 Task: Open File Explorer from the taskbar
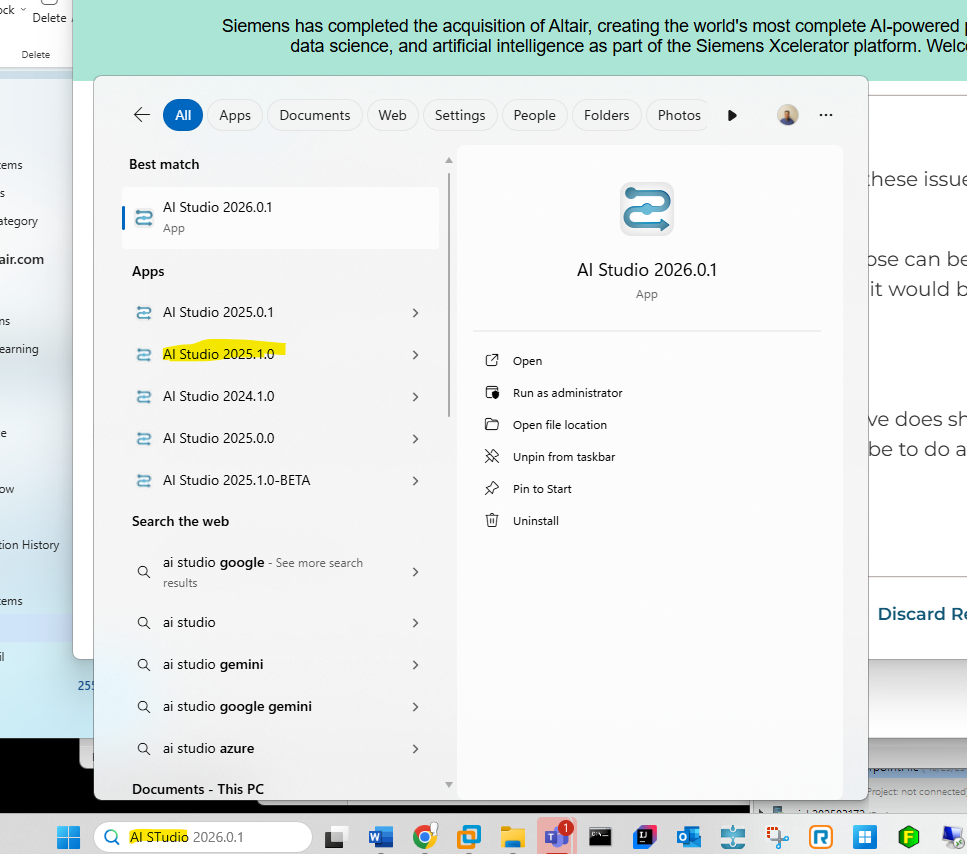tap(512, 837)
